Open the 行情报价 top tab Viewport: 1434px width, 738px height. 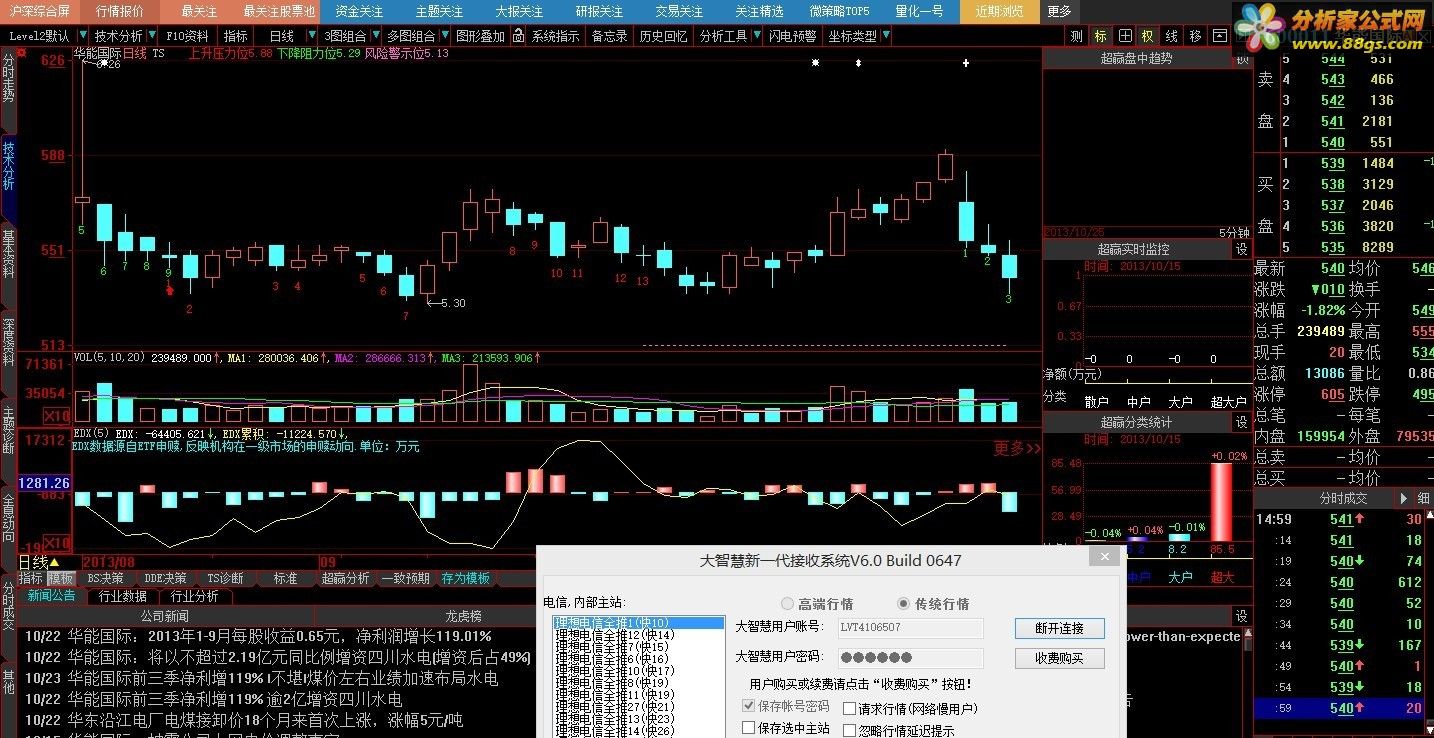pyautogui.click(x=119, y=11)
